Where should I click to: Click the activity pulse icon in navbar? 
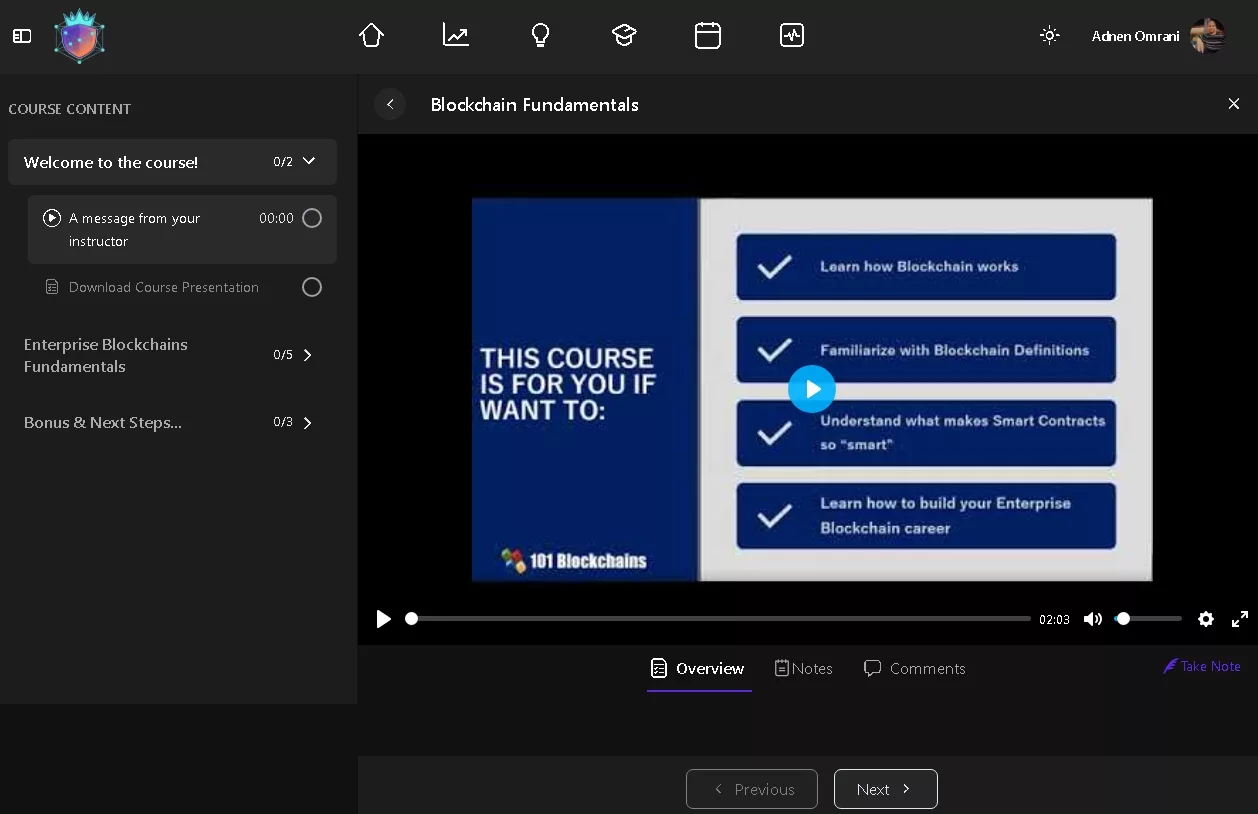(x=792, y=36)
